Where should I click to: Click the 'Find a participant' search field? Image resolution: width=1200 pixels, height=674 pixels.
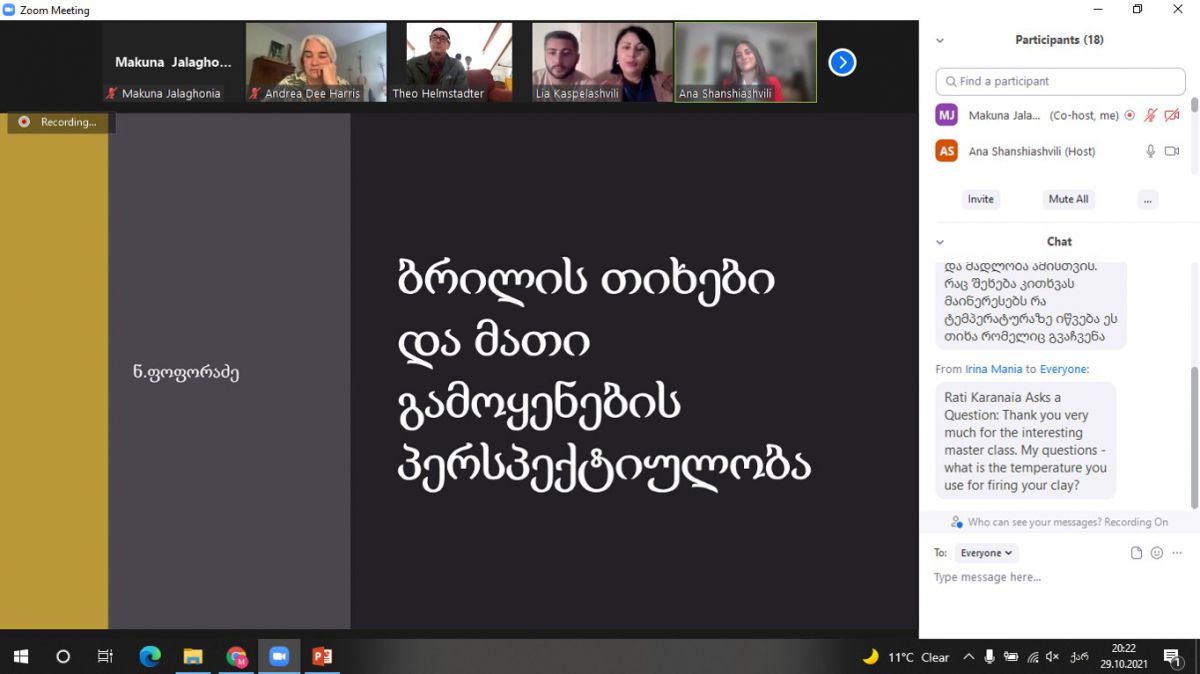(x=1060, y=81)
